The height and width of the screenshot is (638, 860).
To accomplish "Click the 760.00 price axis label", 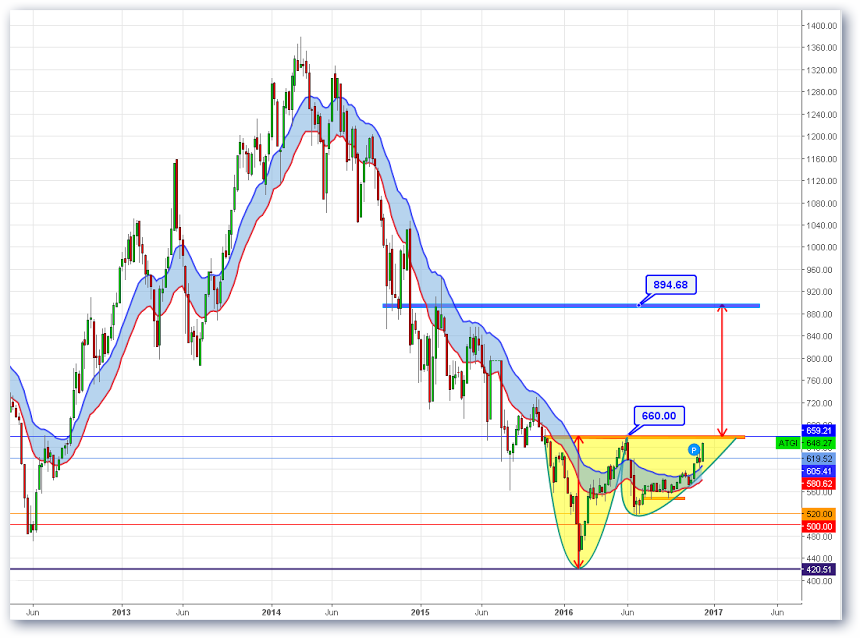I will (x=821, y=381).
